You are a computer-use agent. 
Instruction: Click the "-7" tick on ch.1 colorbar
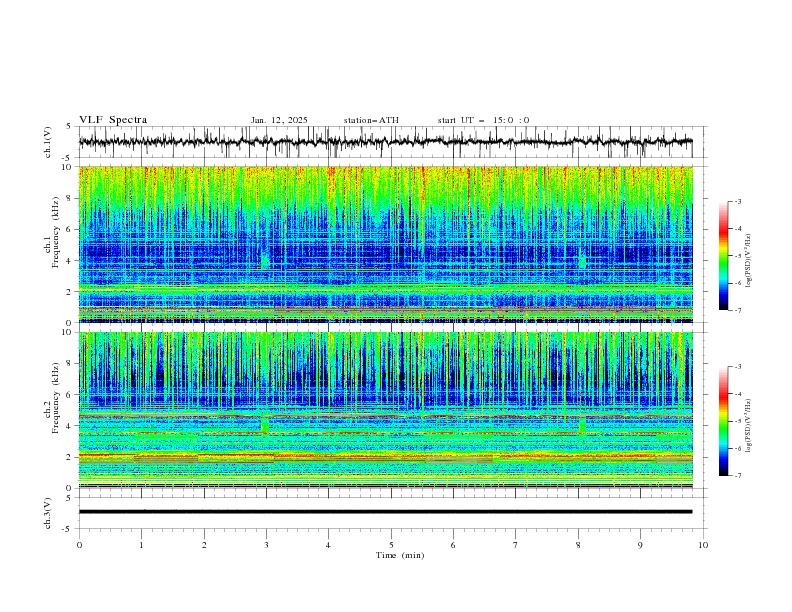(x=737, y=310)
